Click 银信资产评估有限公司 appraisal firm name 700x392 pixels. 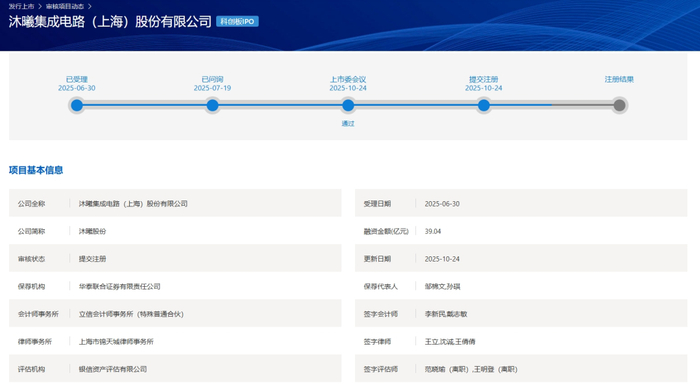coord(113,370)
